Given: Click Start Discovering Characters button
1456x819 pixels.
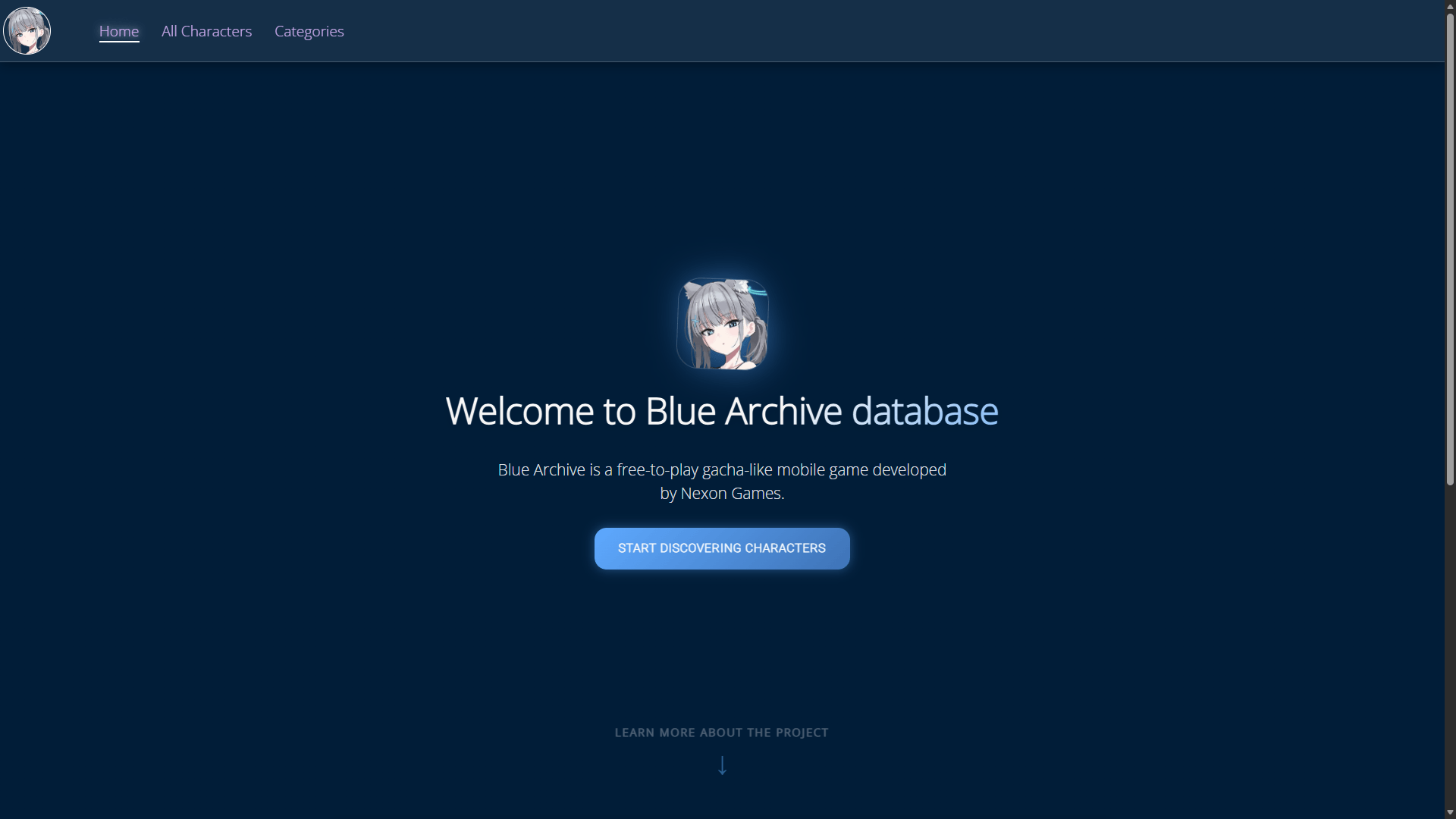Looking at the screenshot, I should [722, 548].
